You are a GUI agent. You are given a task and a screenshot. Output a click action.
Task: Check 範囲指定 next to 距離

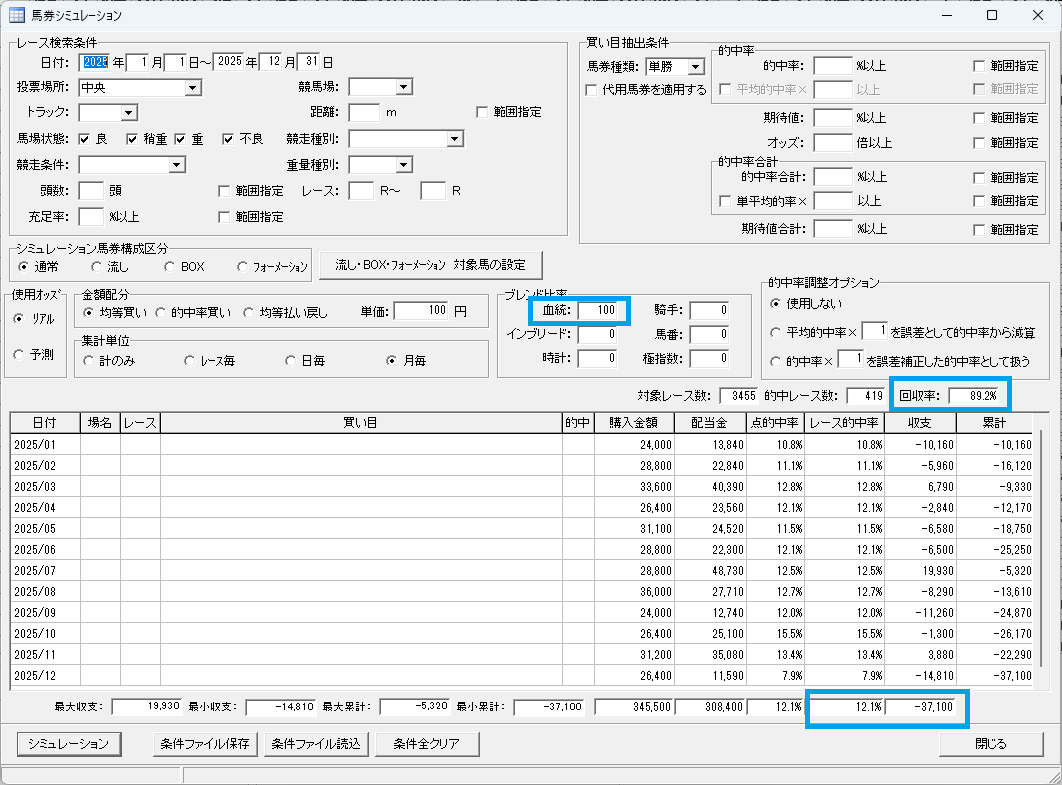pos(482,112)
